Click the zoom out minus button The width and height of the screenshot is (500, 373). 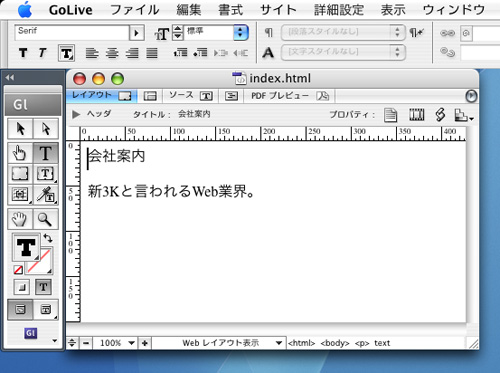point(86,343)
